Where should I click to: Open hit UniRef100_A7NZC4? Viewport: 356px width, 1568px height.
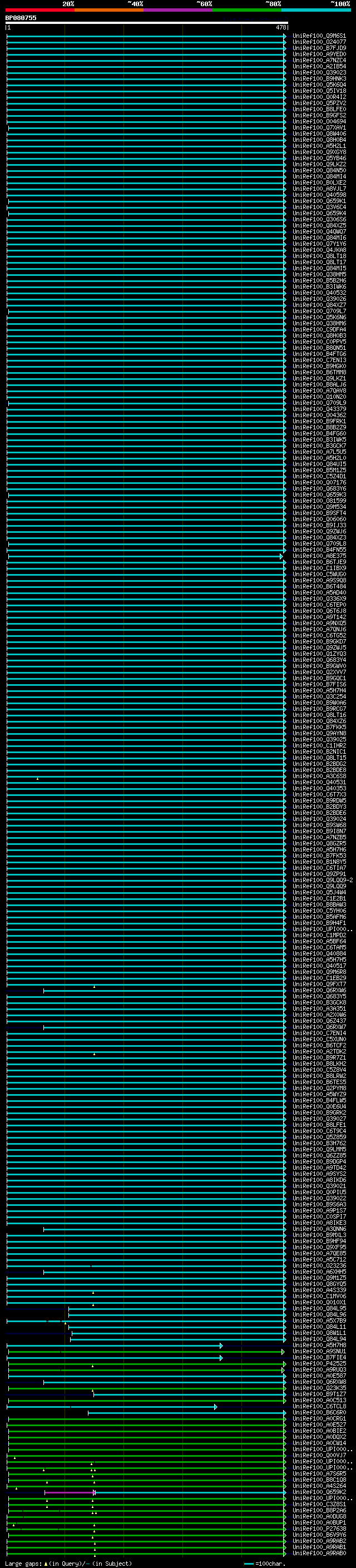click(319, 60)
